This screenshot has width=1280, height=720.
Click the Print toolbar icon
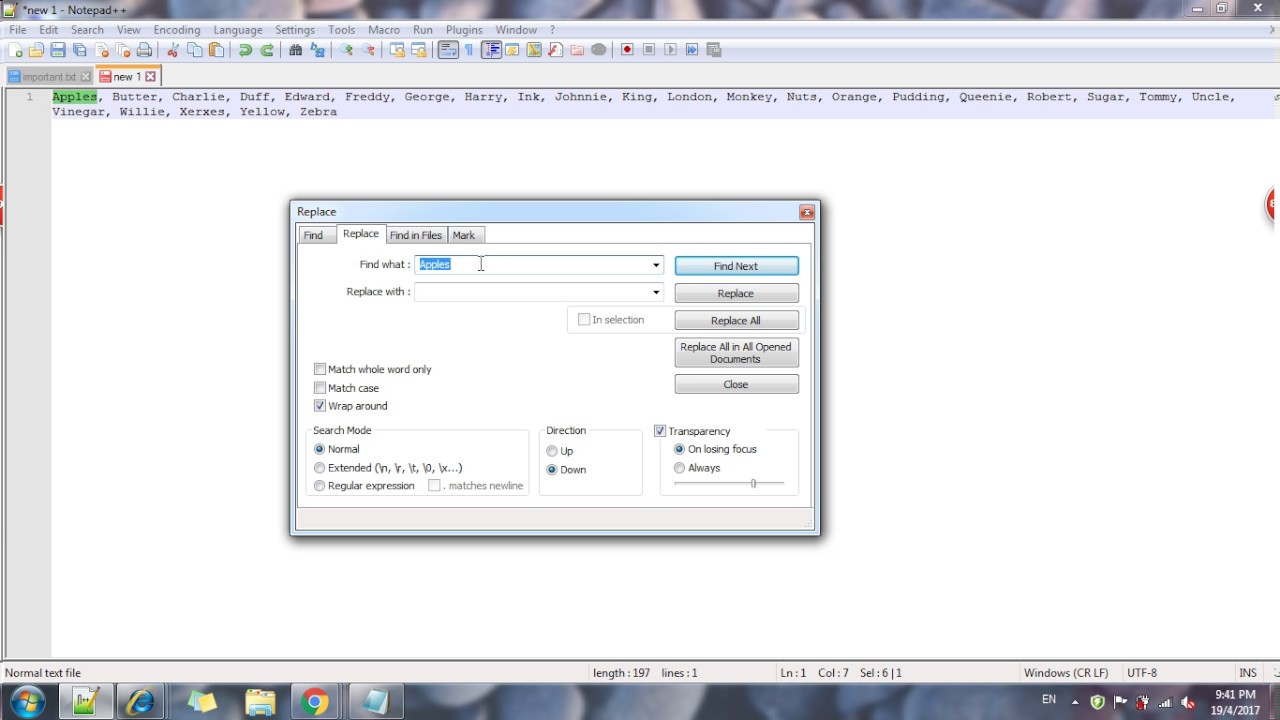coord(145,50)
